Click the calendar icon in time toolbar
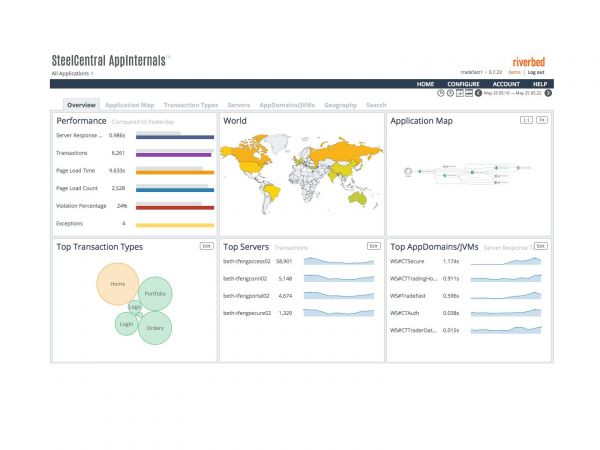This screenshot has width=600, height=450. [459, 93]
